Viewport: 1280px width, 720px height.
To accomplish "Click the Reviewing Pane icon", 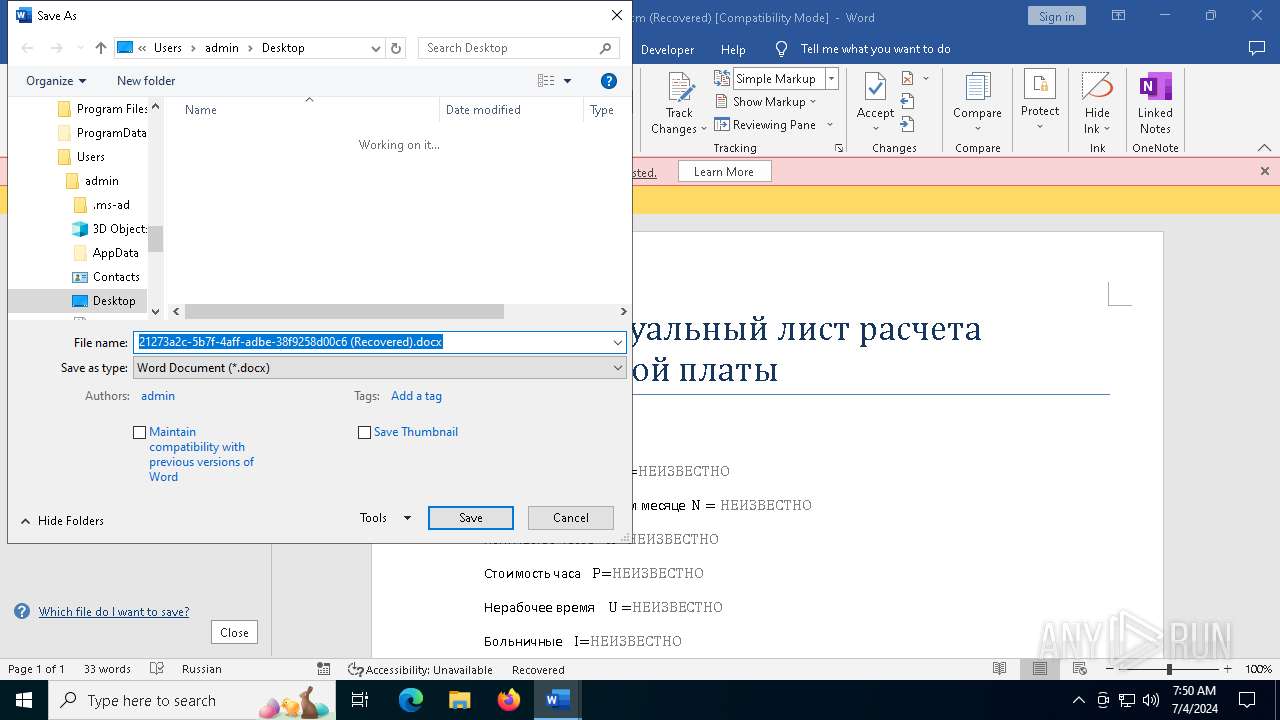I will coord(723,125).
